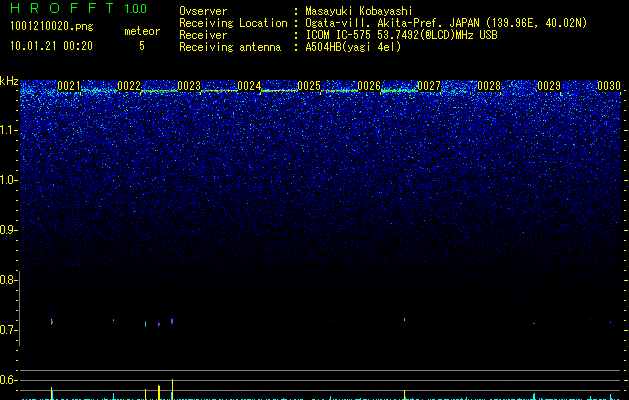Click the yellow power spike below 0027
Screen dimensions: 629x400
point(404,394)
